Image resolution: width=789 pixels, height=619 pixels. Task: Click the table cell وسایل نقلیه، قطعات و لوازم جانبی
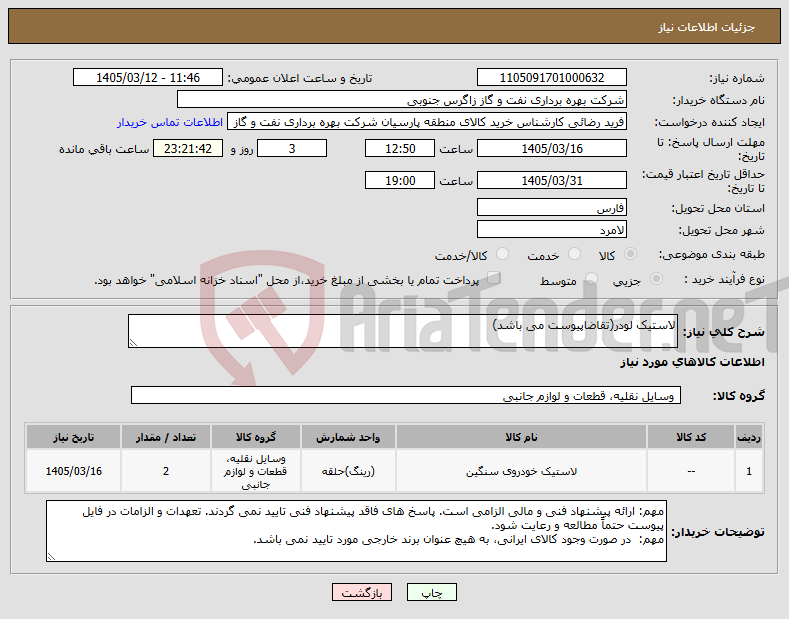[x=256, y=472]
